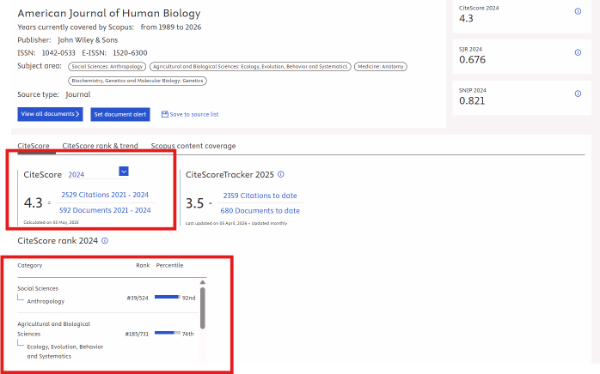Viewport: 600px width, 374px height.
Task: Click the SNIP value 0.821
Action: coord(472,101)
